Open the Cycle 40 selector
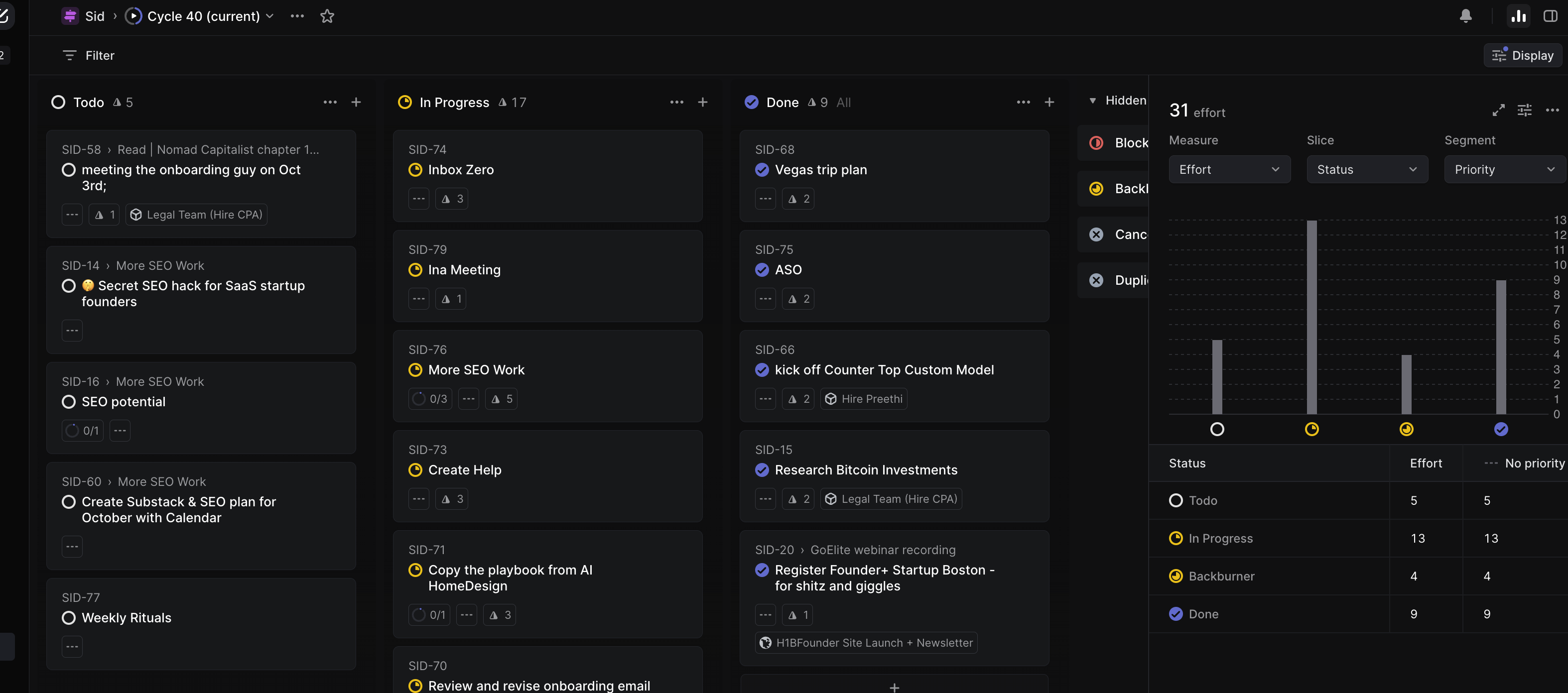The width and height of the screenshot is (1568, 693). coord(203,16)
